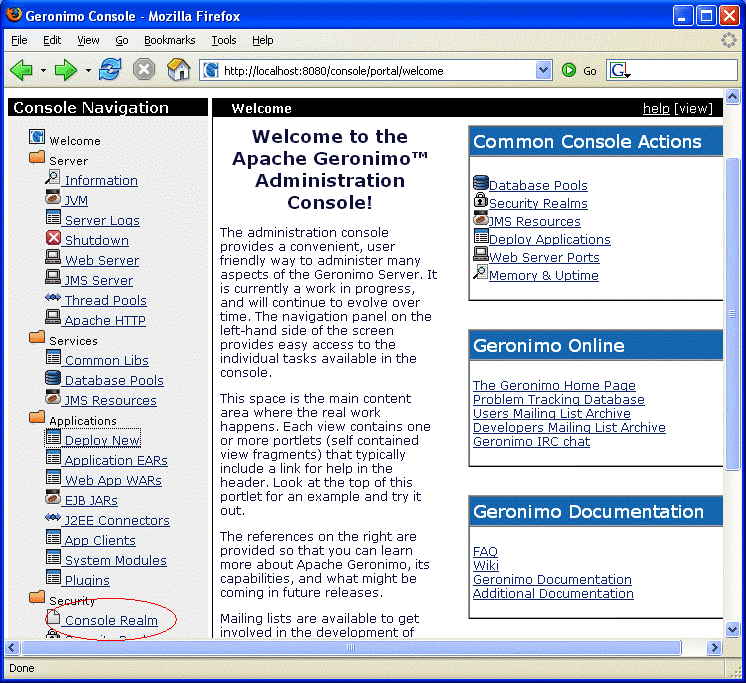Click the vertical scrollbar up arrow
The height and width of the screenshot is (684, 746).
pos(733,97)
